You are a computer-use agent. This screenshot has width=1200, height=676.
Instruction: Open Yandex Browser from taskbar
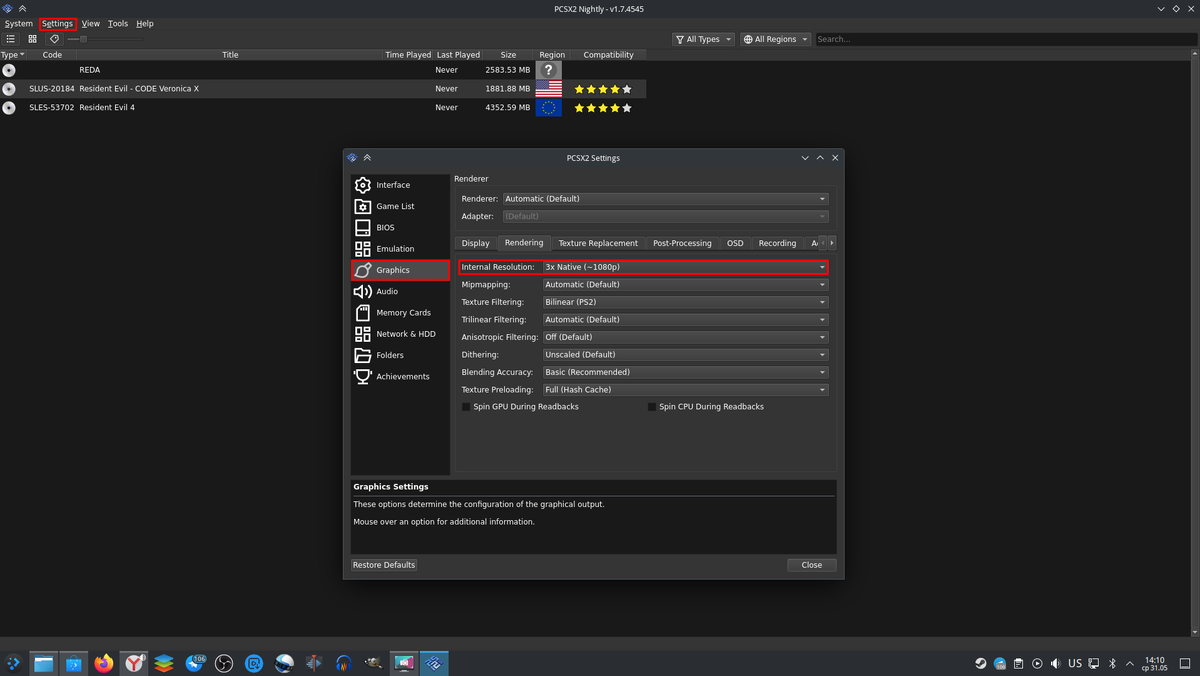click(134, 663)
